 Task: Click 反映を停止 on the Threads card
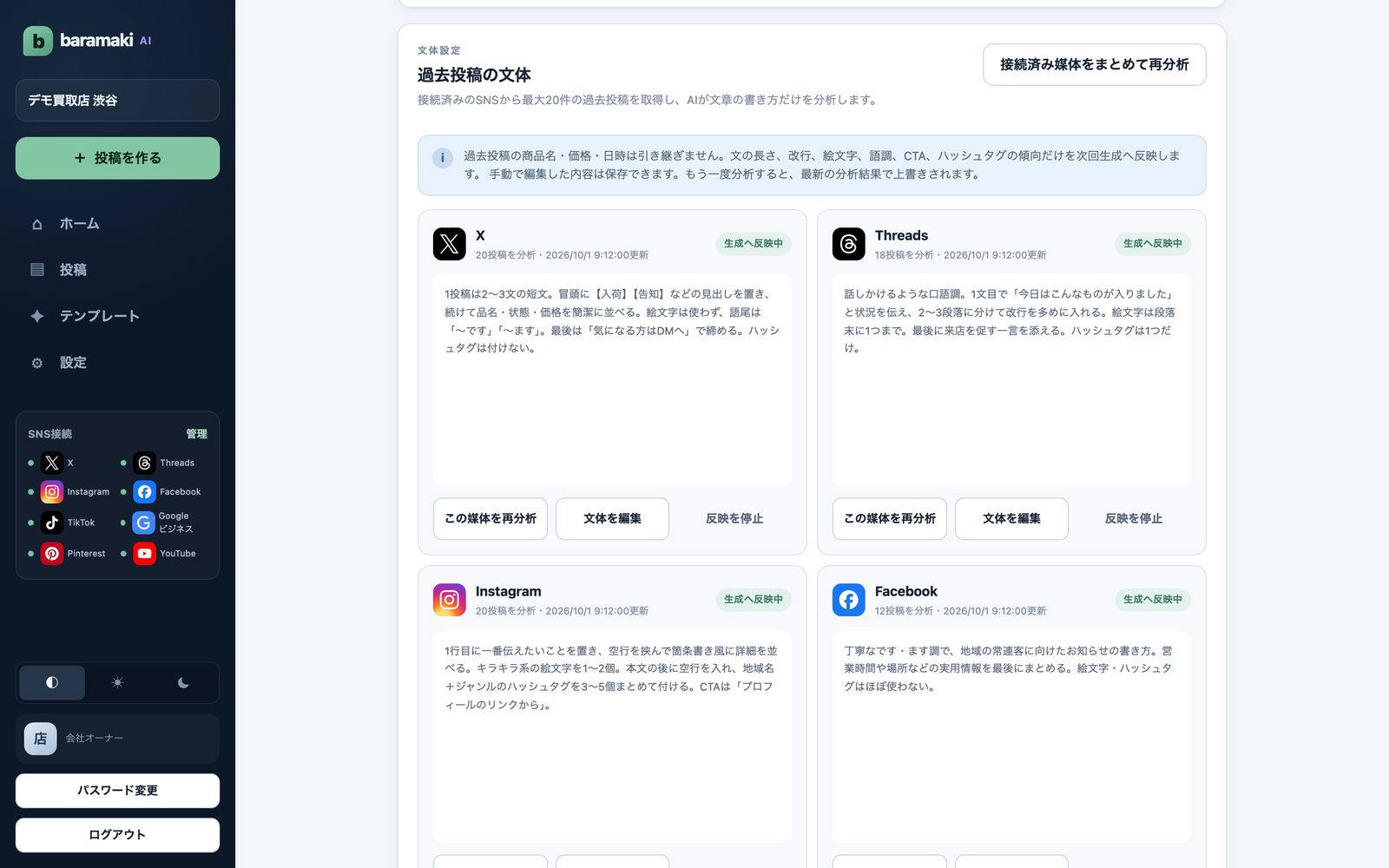click(1134, 519)
